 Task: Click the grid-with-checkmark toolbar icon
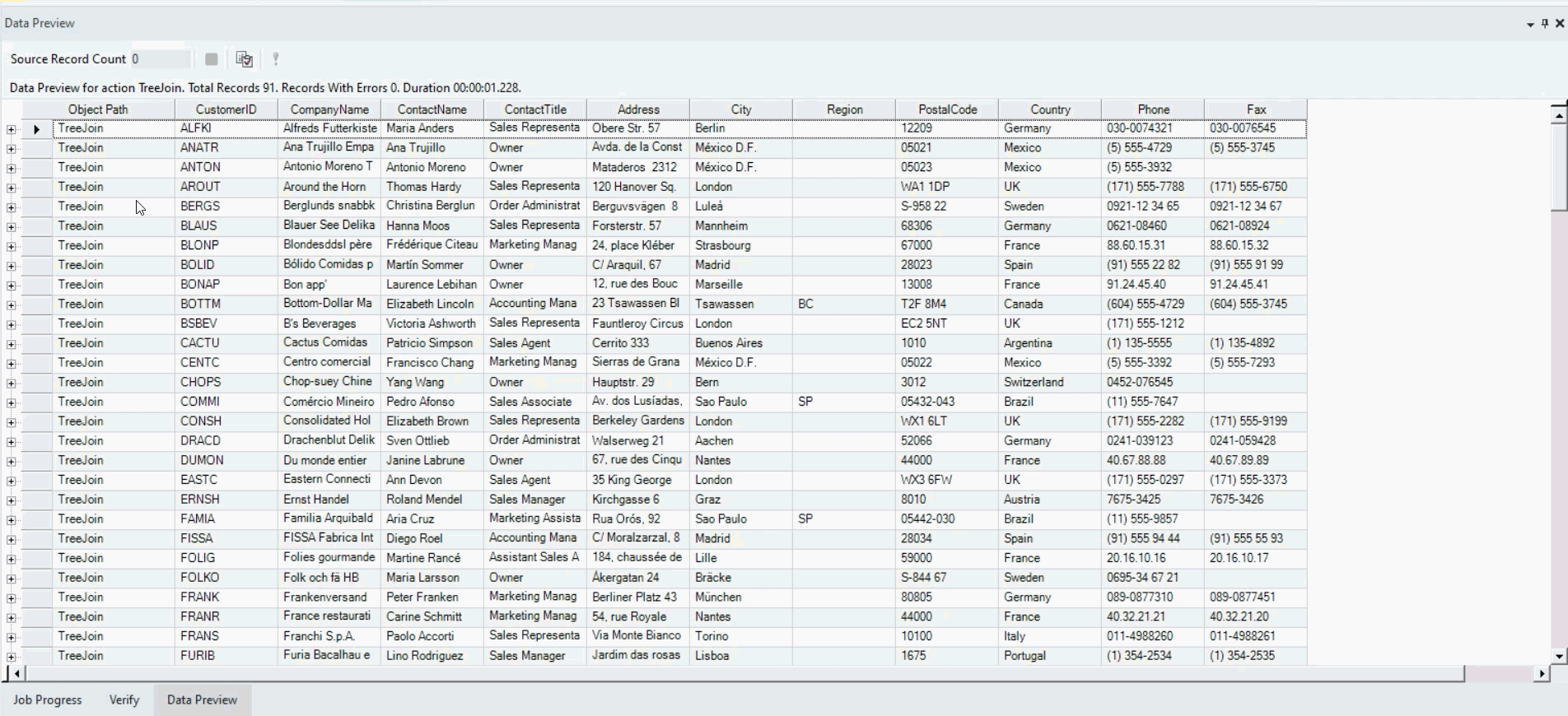[244, 59]
